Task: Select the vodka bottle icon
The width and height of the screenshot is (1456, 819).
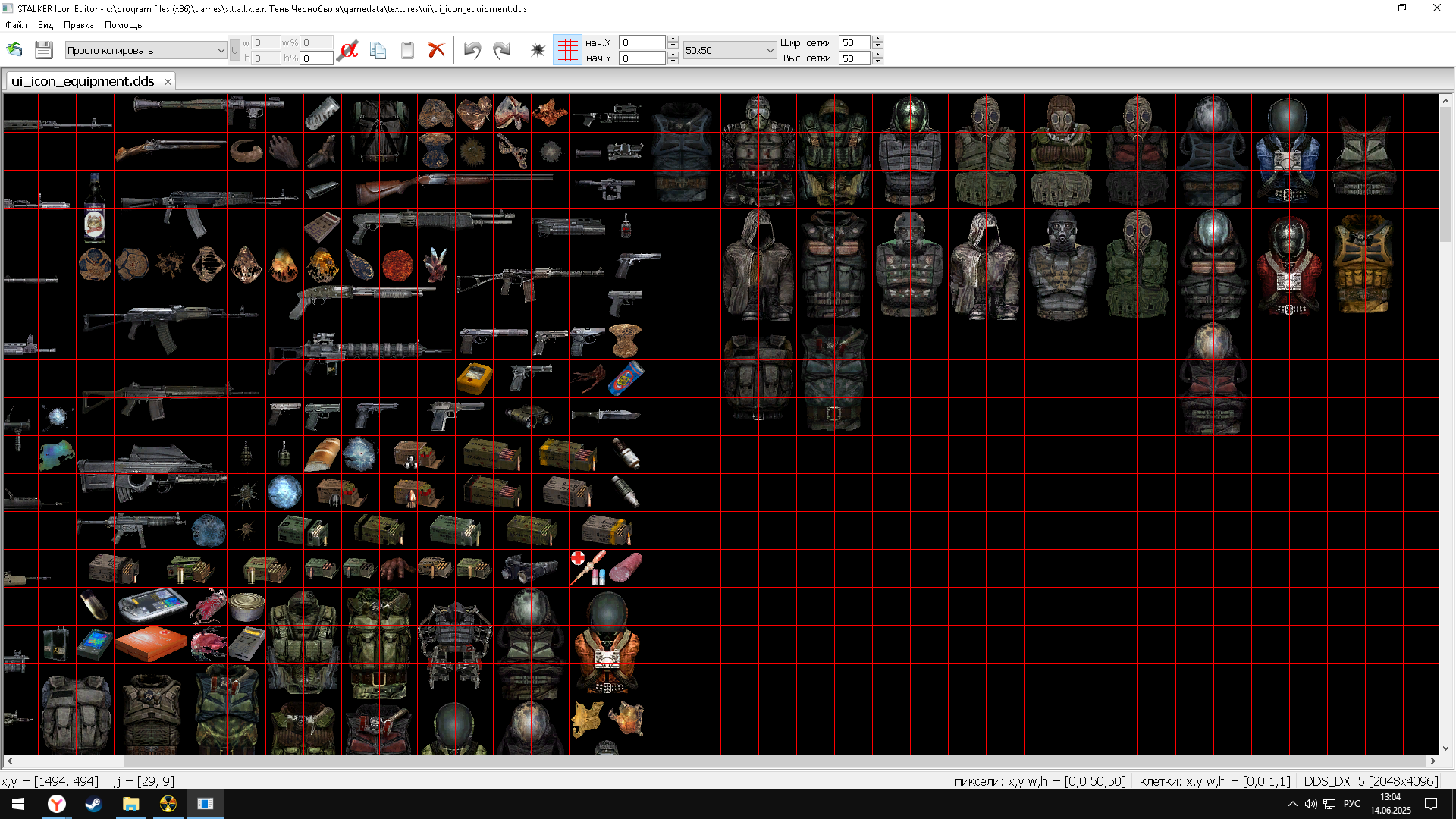Action: coord(95,207)
